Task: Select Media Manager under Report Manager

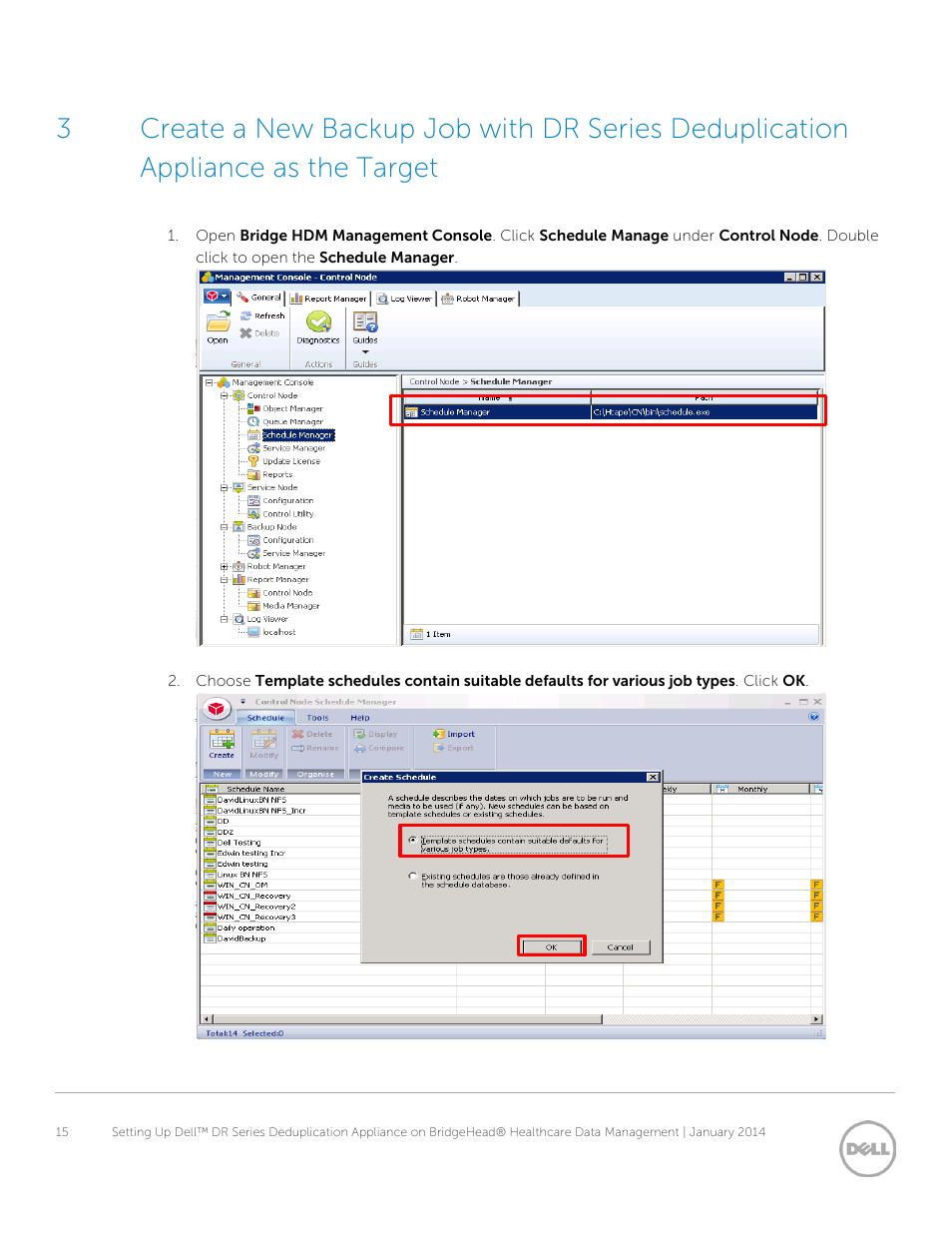Action: coord(290,606)
